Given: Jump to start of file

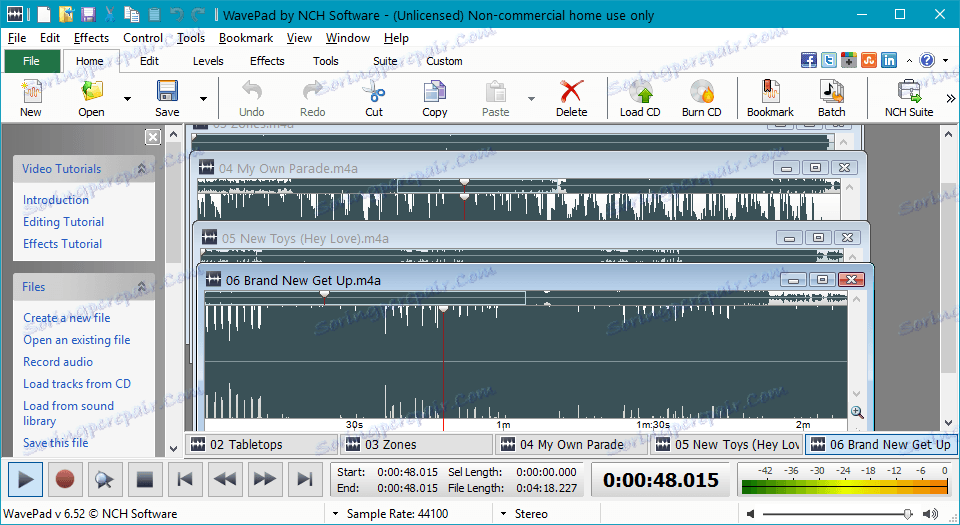Looking at the screenshot, I should (185, 479).
